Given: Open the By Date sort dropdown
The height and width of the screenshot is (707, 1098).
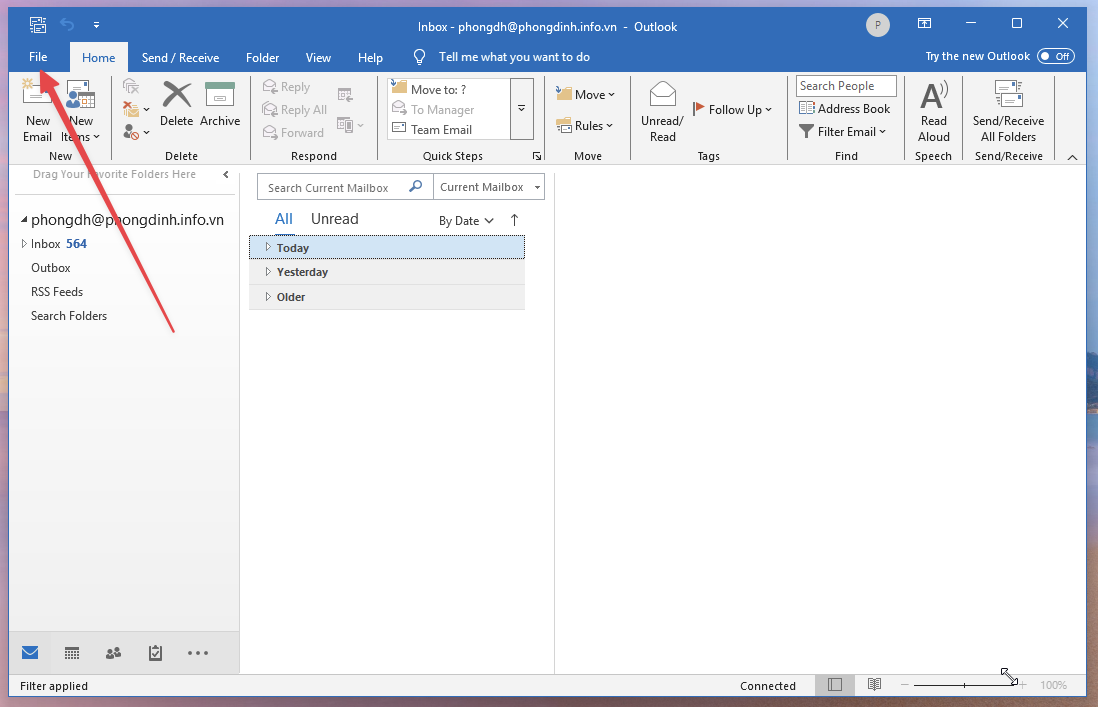Looking at the screenshot, I should click(466, 220).
